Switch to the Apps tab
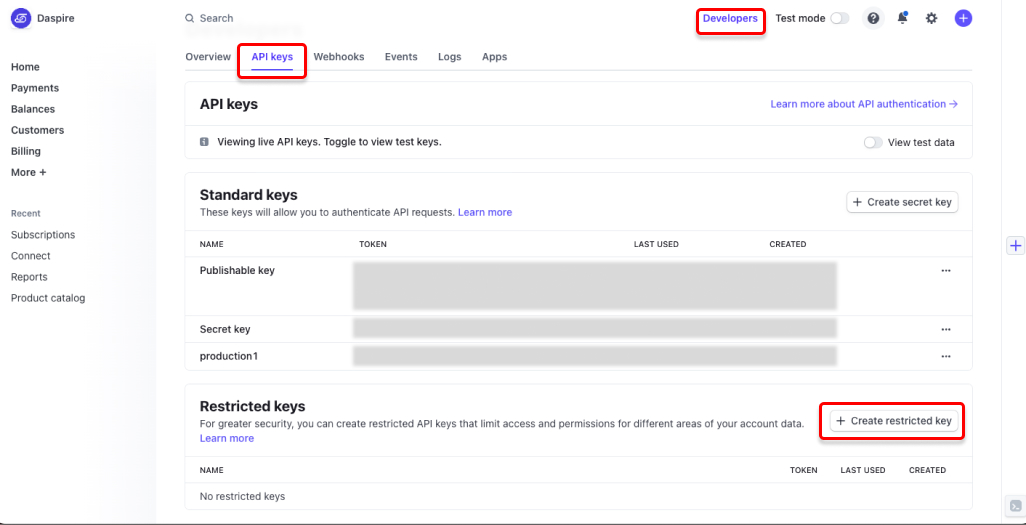This screenshot has width=1026, height=525. tap(495, 57)
